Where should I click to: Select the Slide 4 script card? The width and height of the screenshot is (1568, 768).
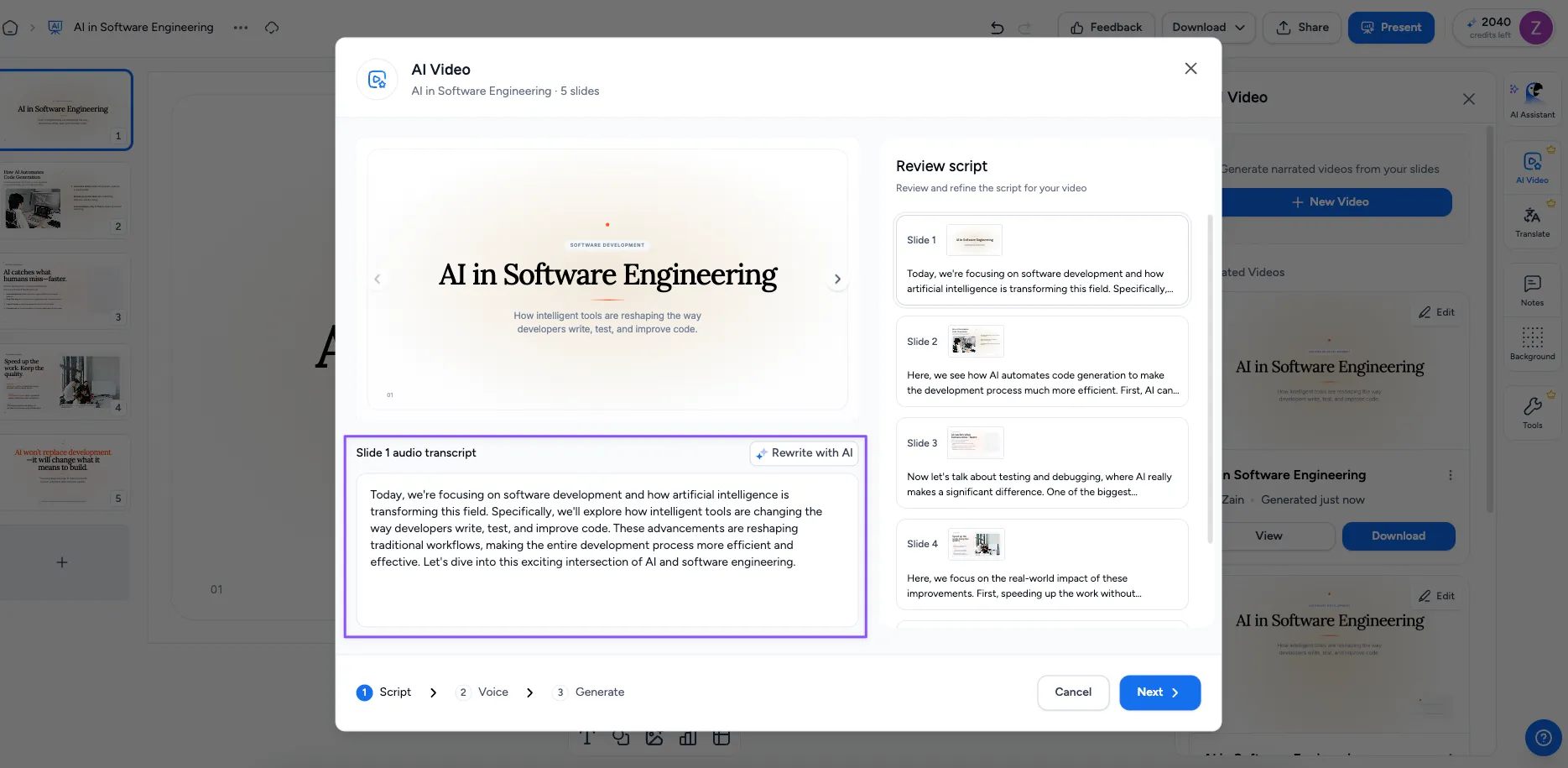tap(1042, 564)
